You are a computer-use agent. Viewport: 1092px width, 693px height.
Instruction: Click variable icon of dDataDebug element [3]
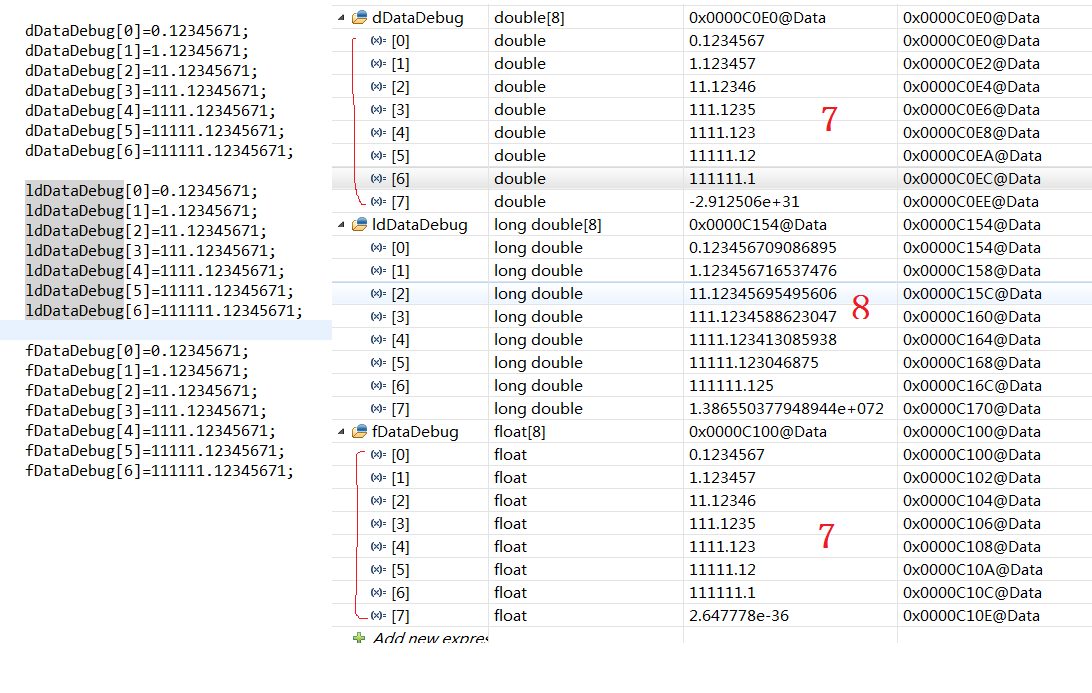coord(378,109)
